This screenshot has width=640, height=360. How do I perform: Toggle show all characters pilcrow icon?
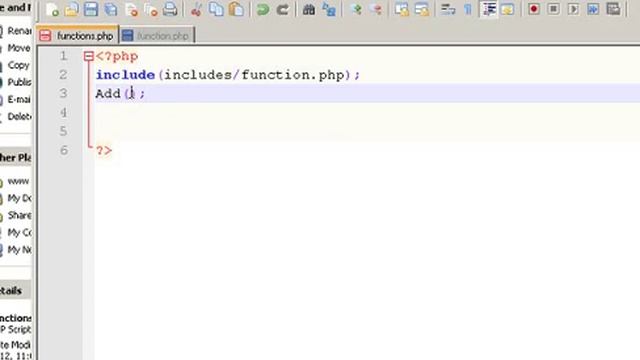[468, 9]
